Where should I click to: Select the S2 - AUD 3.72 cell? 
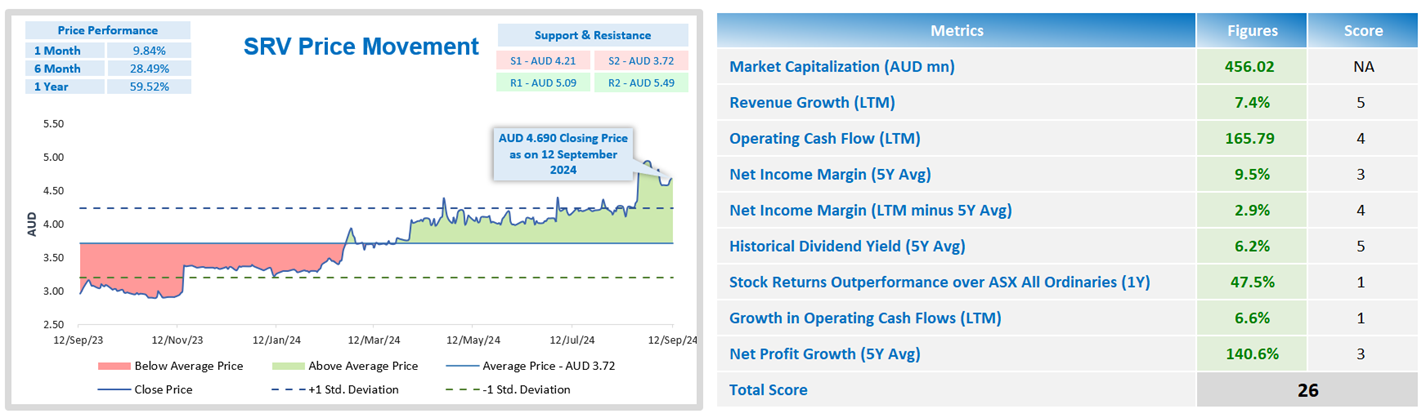pyautogui.click(x=640, y=60)
